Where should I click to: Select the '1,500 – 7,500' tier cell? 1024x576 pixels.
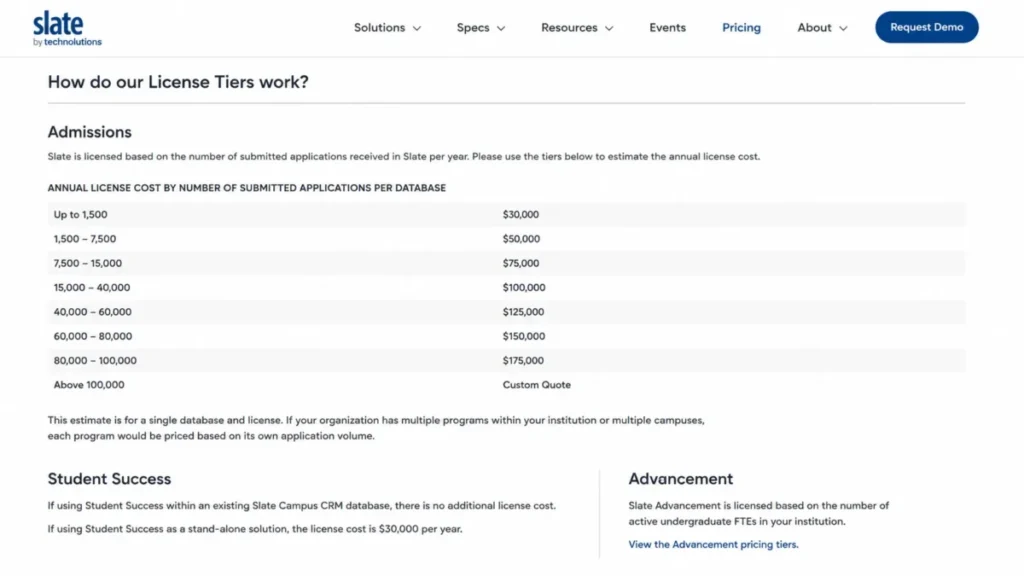pyautogui.click(x=85, y=239)
